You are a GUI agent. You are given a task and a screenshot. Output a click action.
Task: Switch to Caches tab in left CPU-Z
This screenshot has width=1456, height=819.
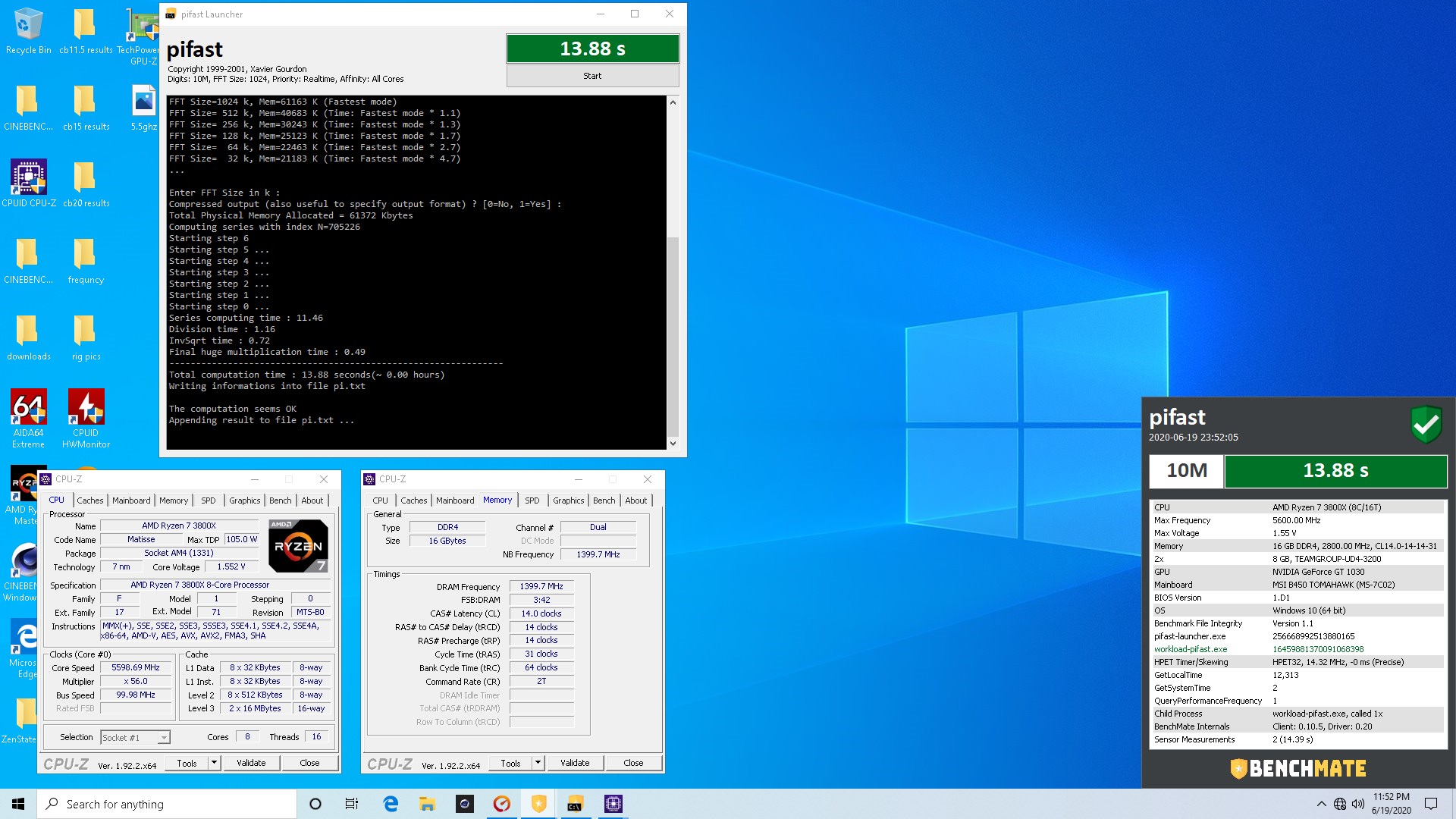pos(90,500)
